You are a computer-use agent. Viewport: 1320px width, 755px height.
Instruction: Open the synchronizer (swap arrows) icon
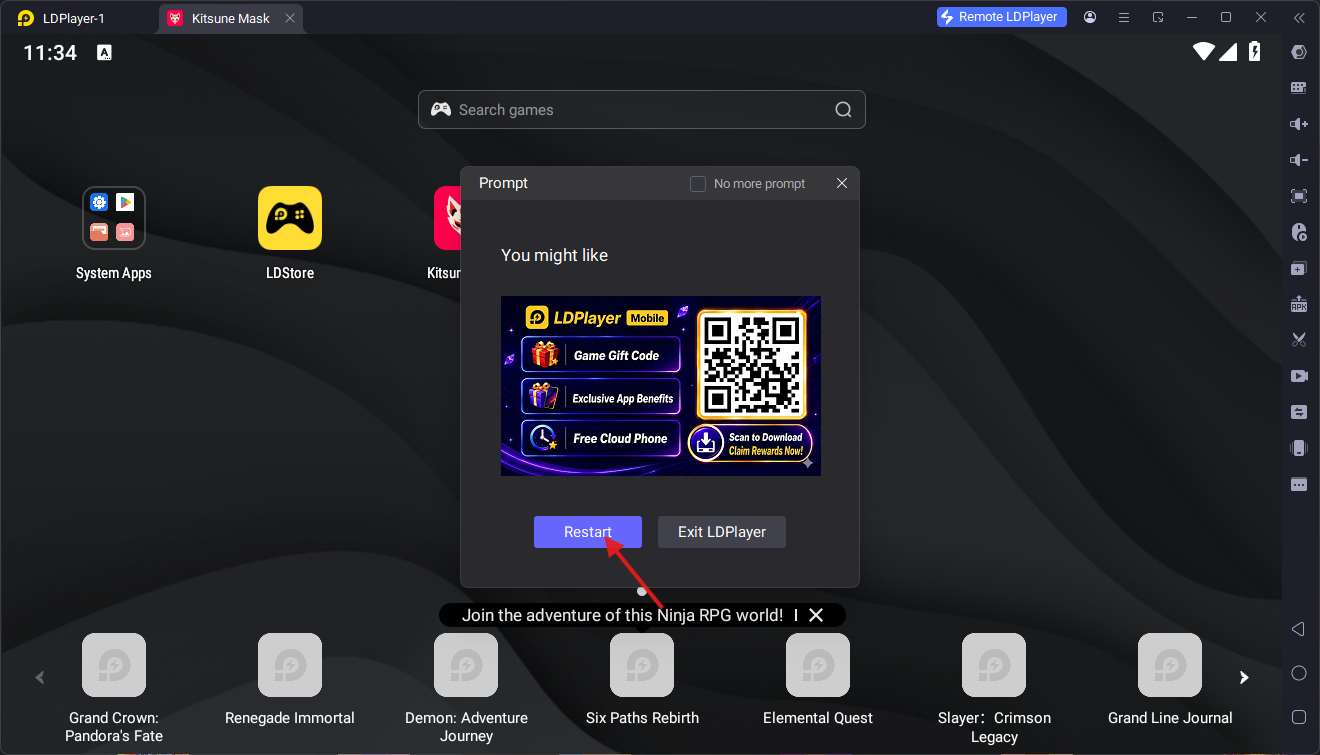(x=1299, y=412)
